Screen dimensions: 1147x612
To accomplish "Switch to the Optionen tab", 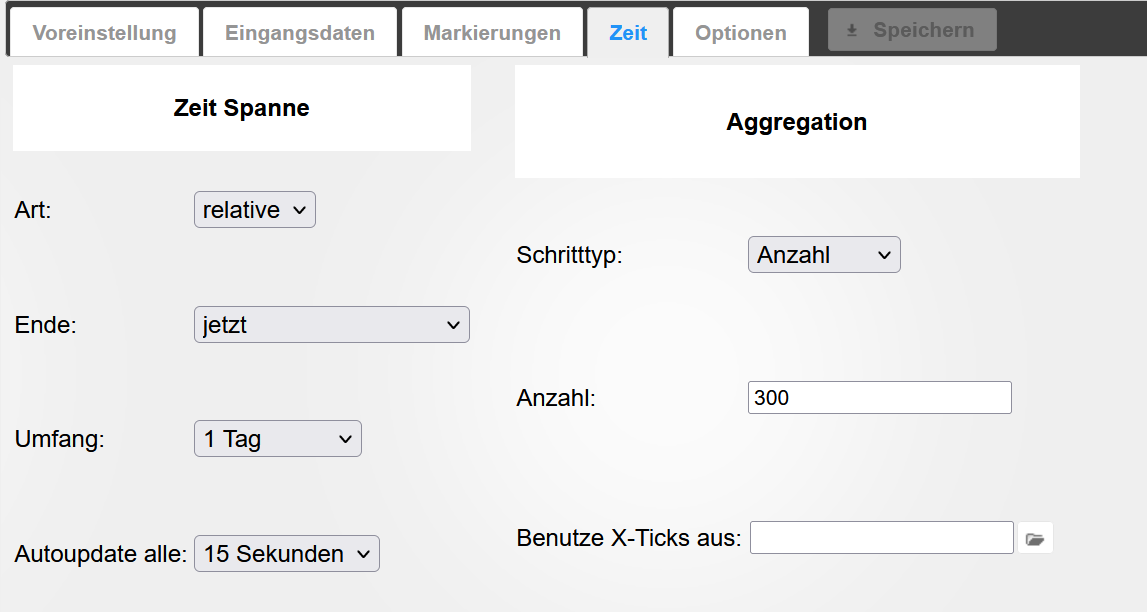I will point(741,33).
